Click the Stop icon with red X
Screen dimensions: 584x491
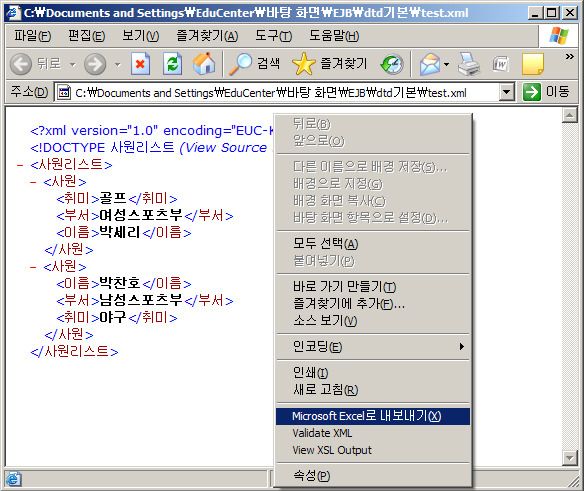point(140,64)
